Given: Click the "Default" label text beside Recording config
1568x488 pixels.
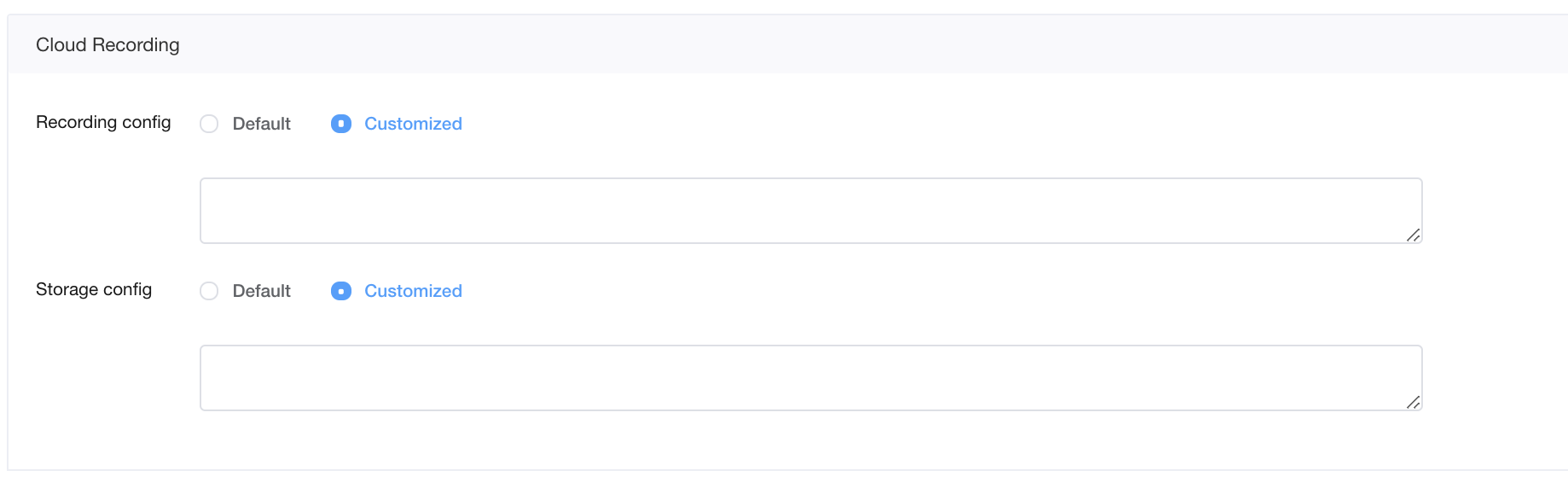Looking at the screenshot, I should (261, 124).
